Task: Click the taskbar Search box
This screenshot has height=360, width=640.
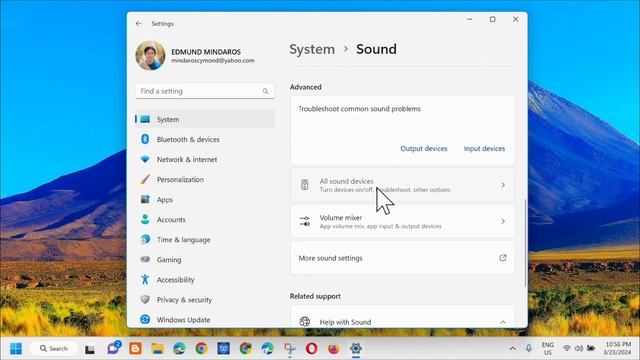Action: 53,349
